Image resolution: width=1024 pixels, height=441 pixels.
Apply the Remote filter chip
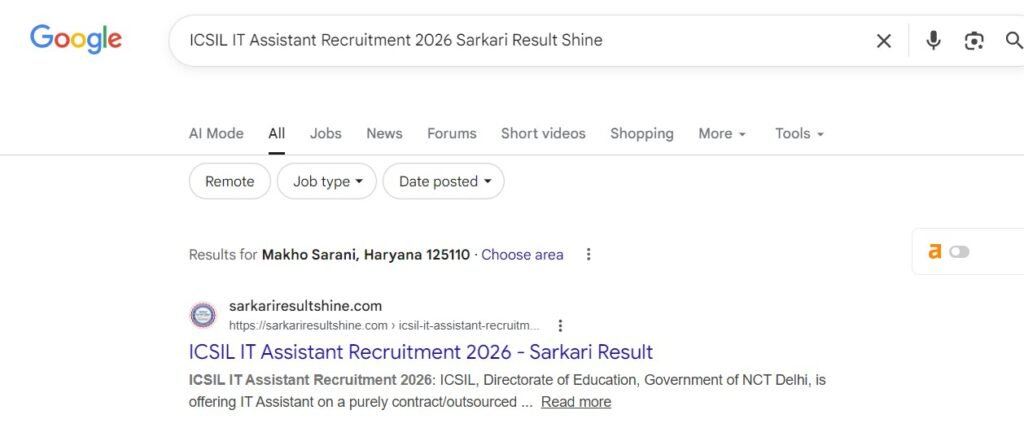pyautogui.click(x=229, y=182)
